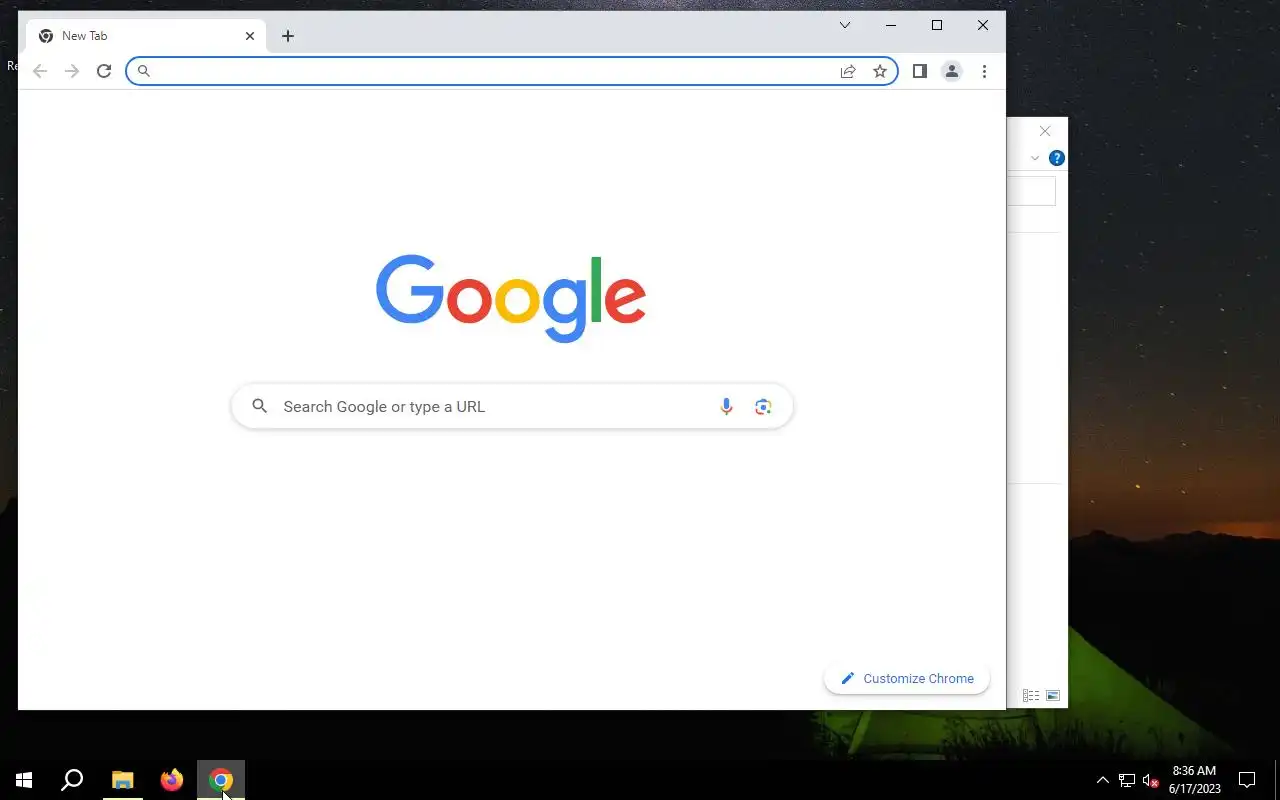Open help in the background window
Screen dimensions: 1280x800
point(1057,158)
